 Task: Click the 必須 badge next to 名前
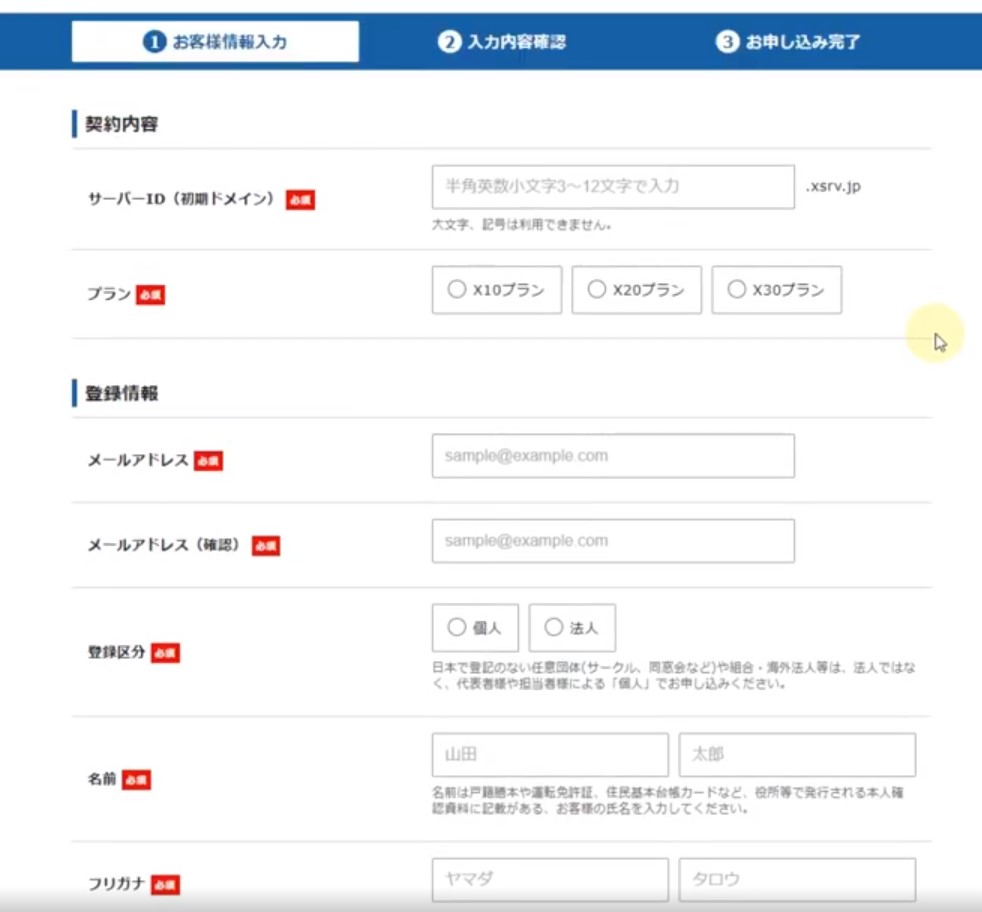pyautogui.click(x=137, y=780)
